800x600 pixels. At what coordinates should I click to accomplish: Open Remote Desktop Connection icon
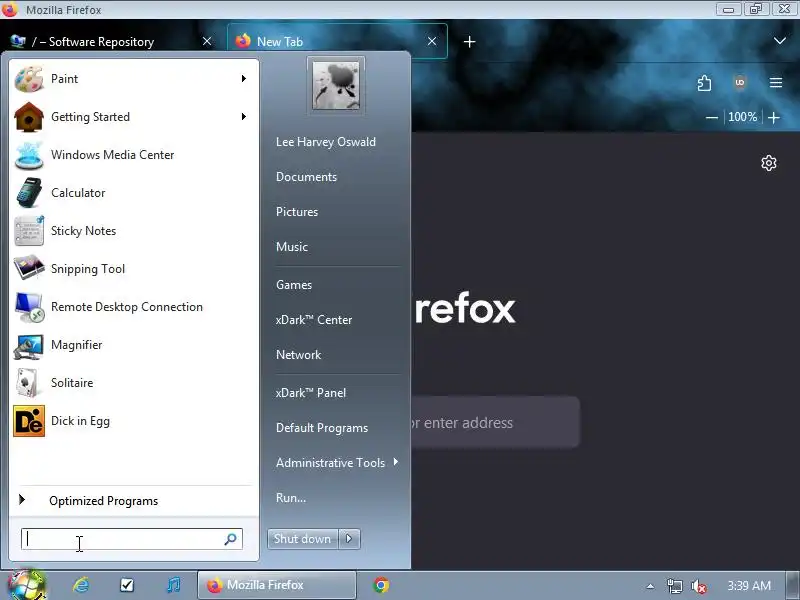coord(29,307)
